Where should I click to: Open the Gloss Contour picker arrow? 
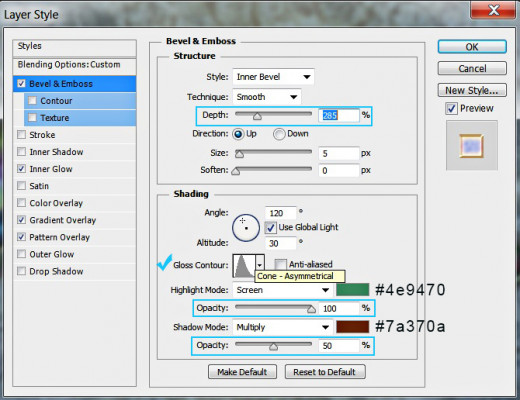click(x=260, y=265)
